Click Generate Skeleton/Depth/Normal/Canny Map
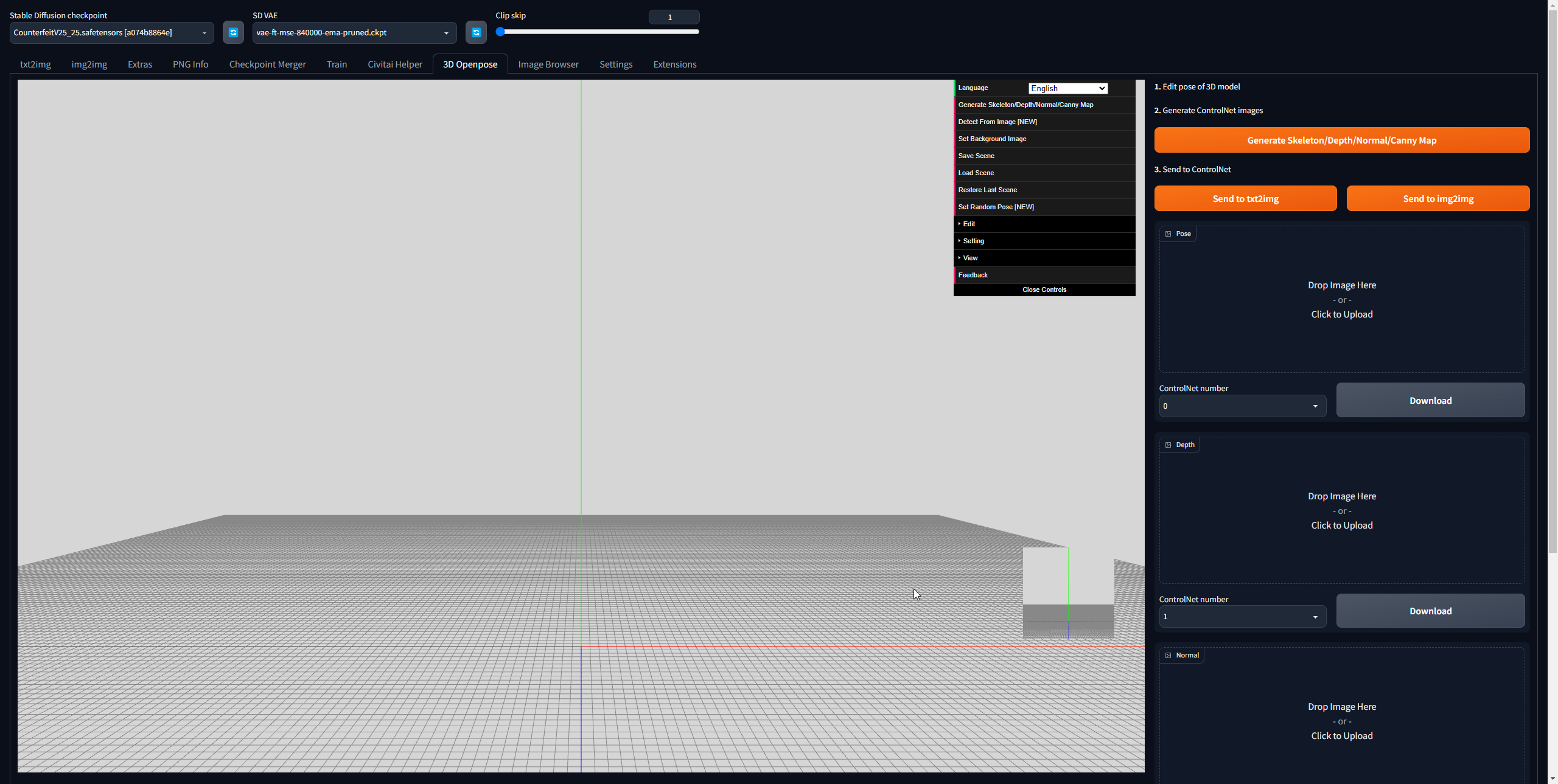The height and width of the screenshot is (784, 1558). [1341, 140]
